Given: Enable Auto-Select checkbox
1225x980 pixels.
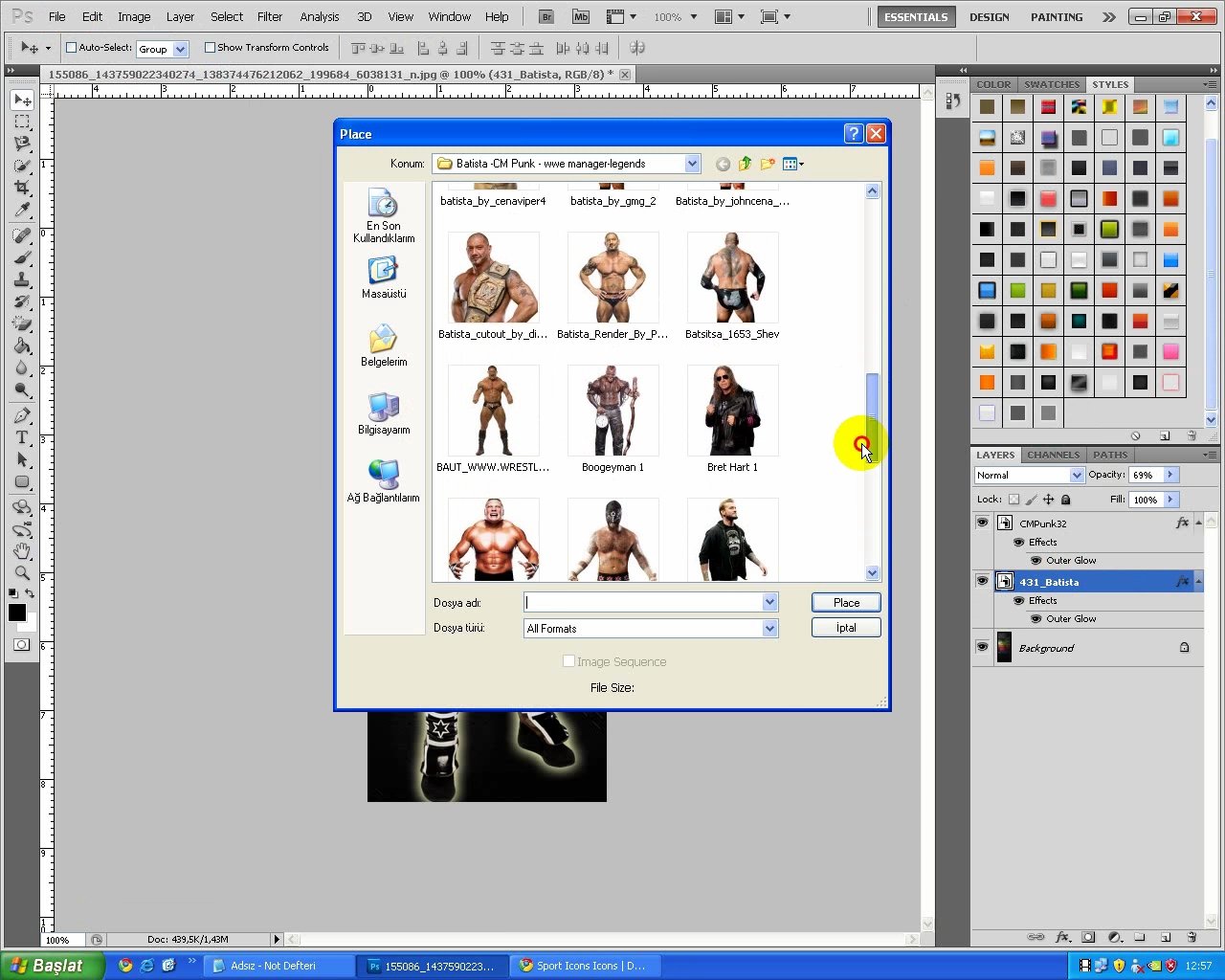Looking at the screenshot, I should pyautogui.click(x=71, y=47).
